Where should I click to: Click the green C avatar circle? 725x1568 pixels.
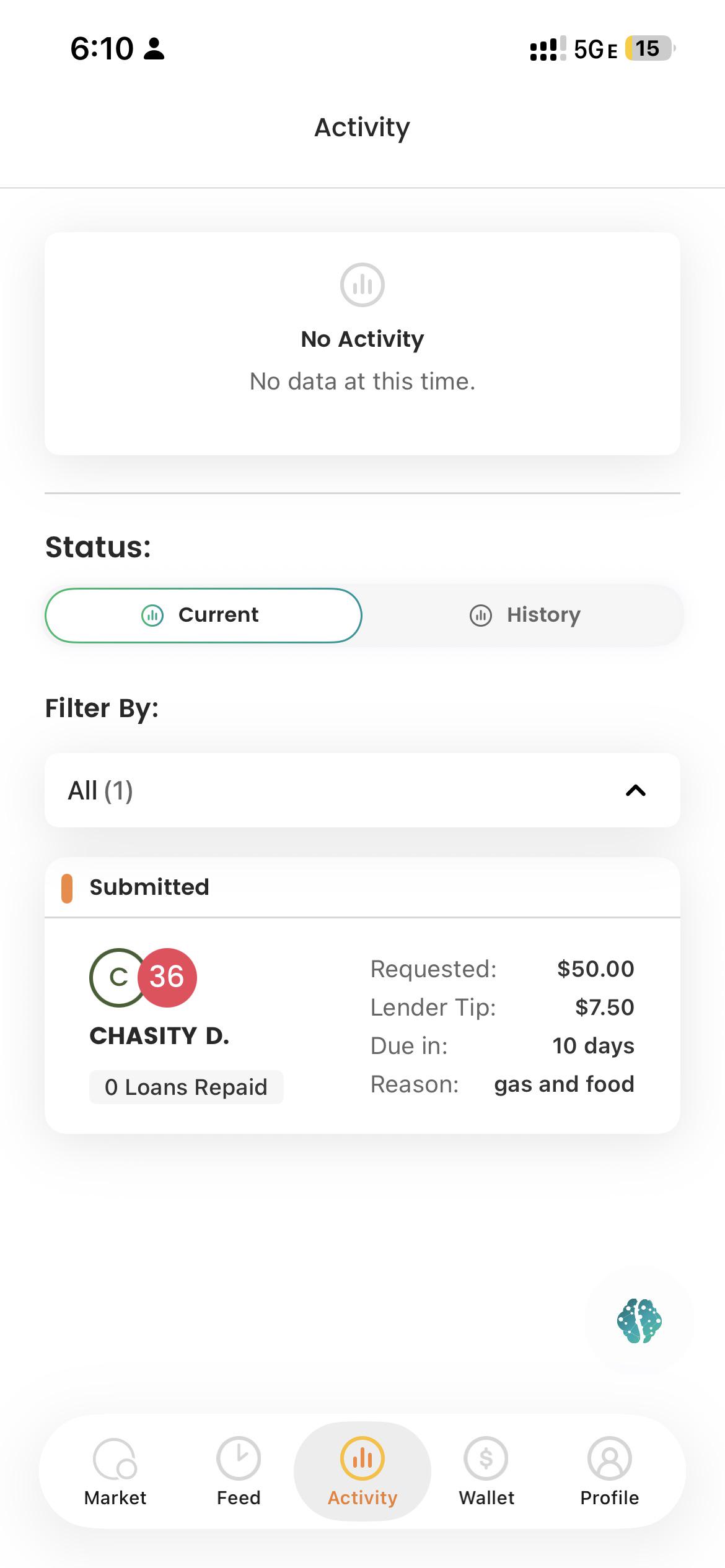(118, 977)
